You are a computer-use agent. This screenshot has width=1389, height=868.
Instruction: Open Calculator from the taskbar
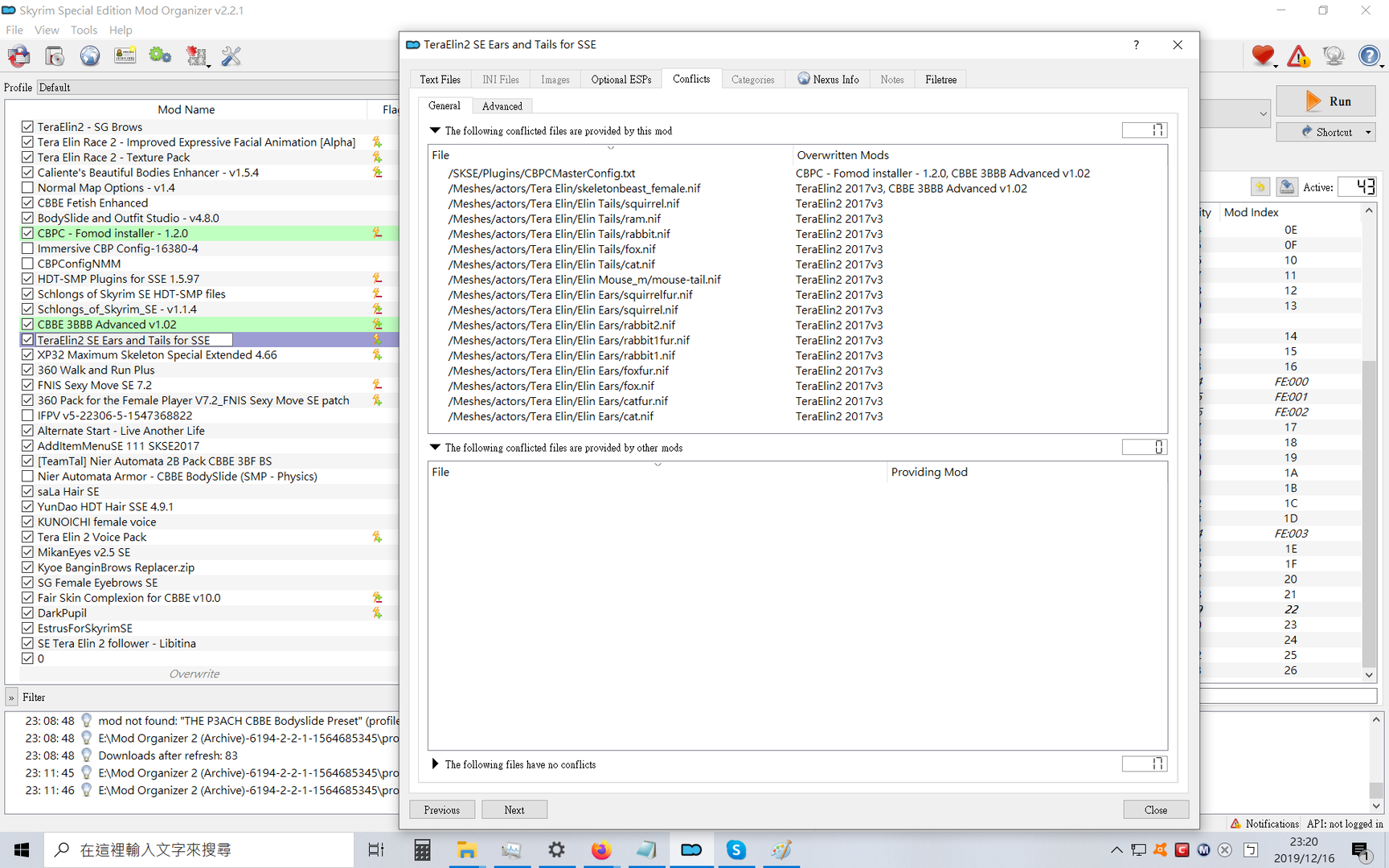(422, 850)
